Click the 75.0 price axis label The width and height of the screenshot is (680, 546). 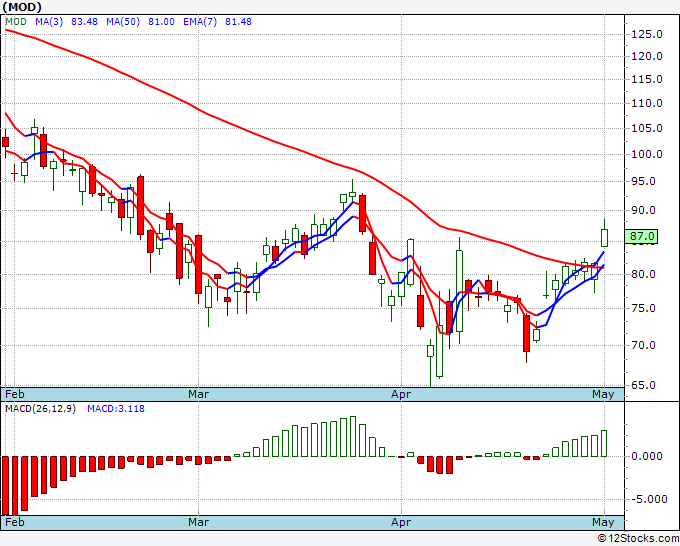[643, 308]
